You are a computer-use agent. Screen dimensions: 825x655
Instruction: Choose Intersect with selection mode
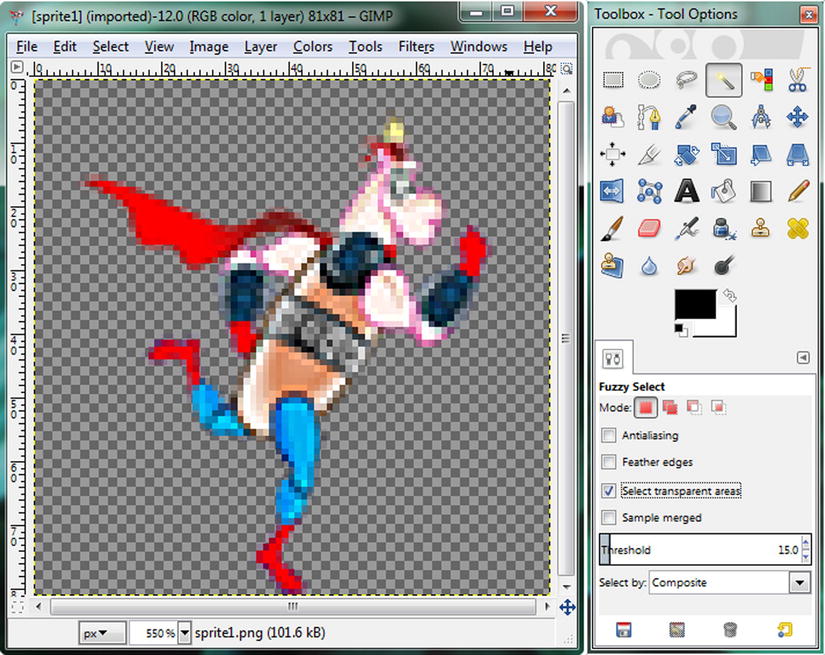click(718, 407)
